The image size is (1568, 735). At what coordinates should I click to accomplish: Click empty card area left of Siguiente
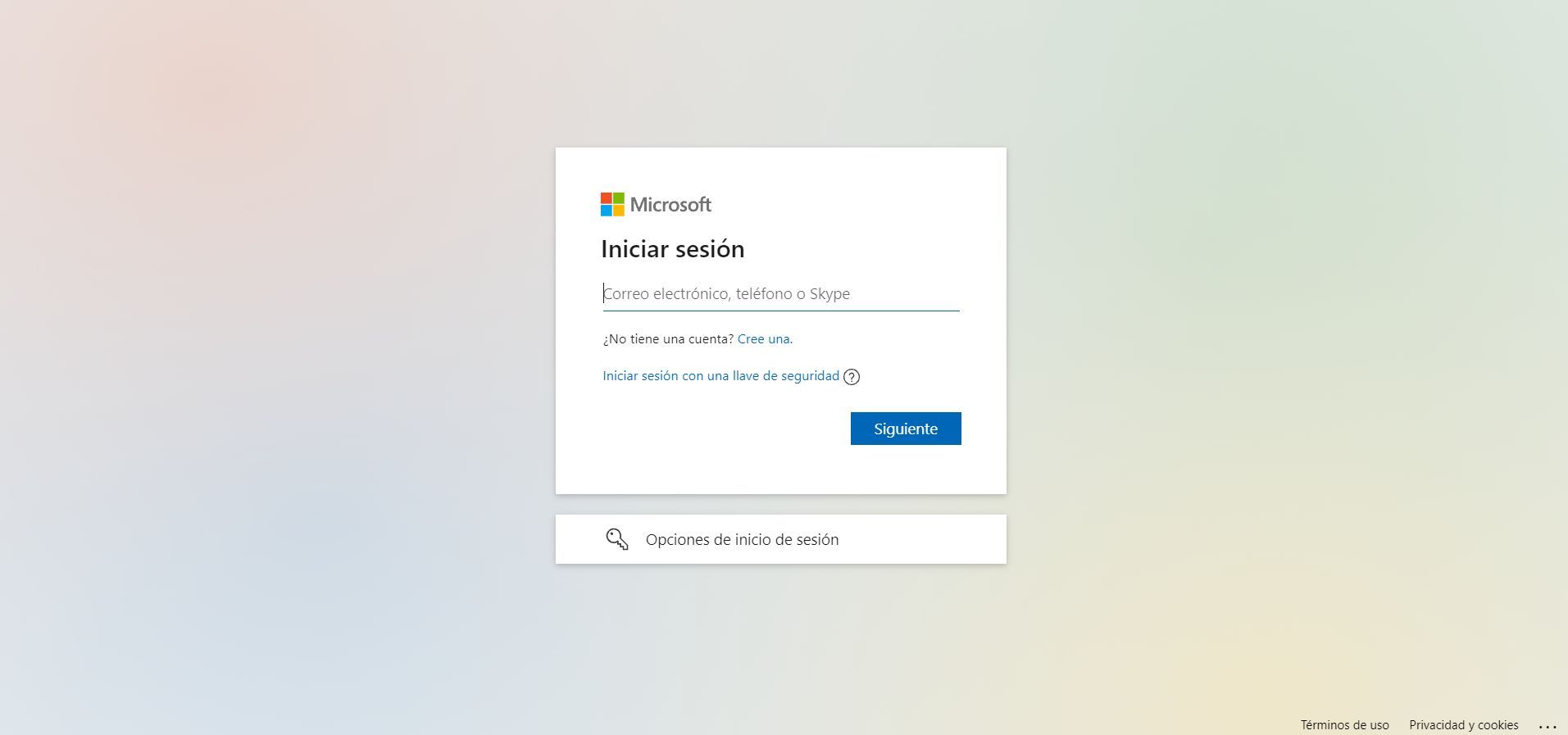point(721,429)
